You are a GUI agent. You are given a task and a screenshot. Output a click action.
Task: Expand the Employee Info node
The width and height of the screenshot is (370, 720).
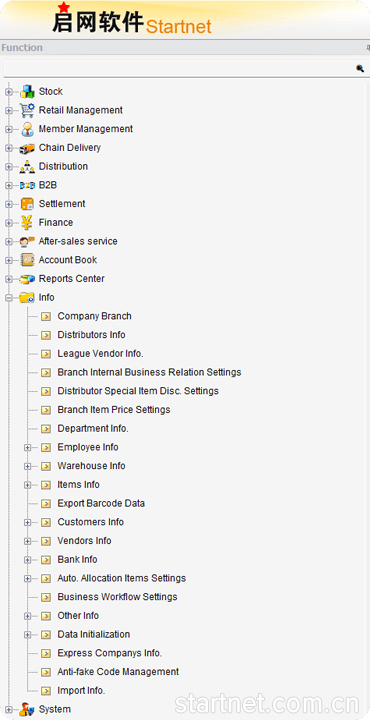click(28, 448)
